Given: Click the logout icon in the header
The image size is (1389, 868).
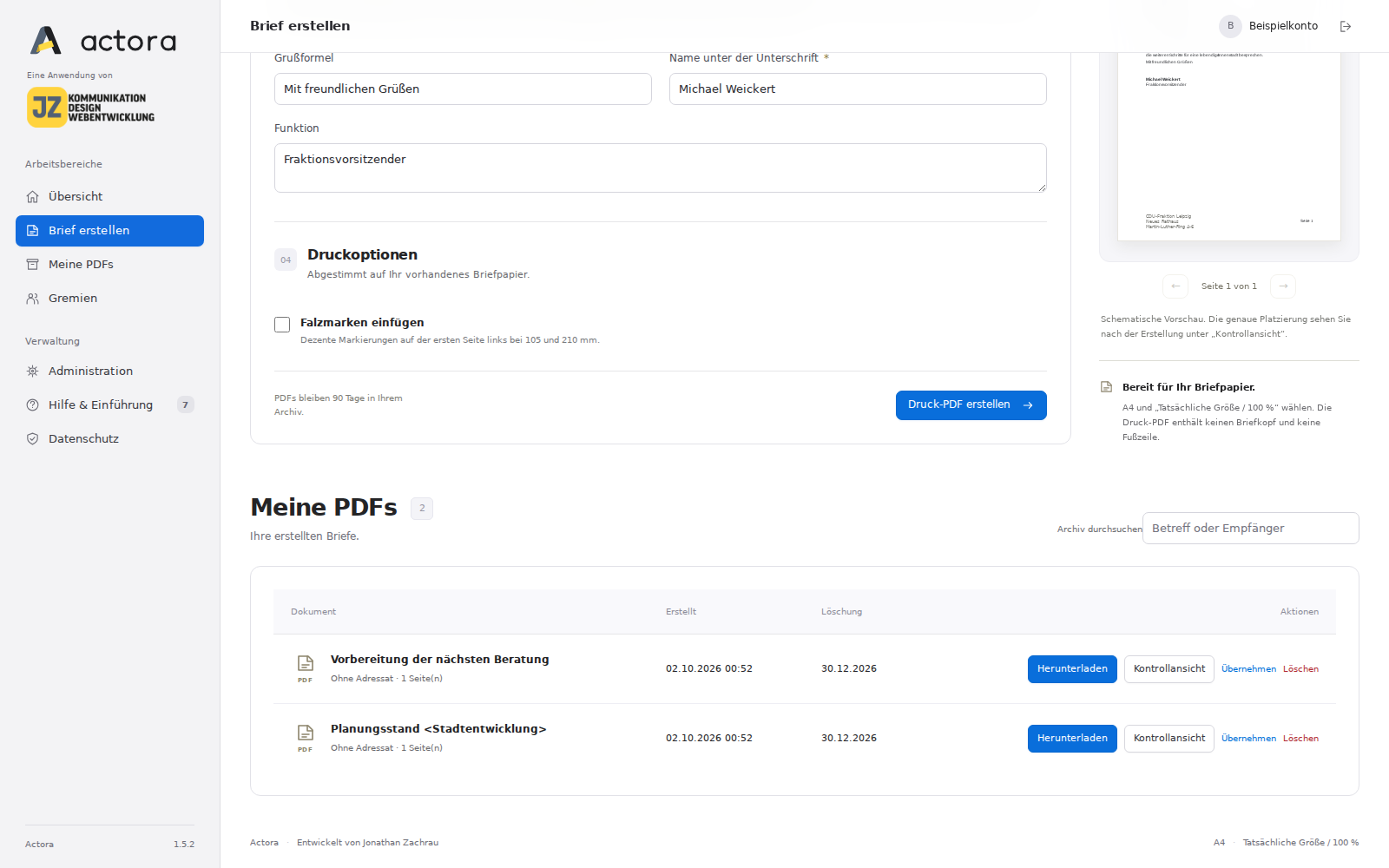Looking at the screenshot, I should point(1346,26).
